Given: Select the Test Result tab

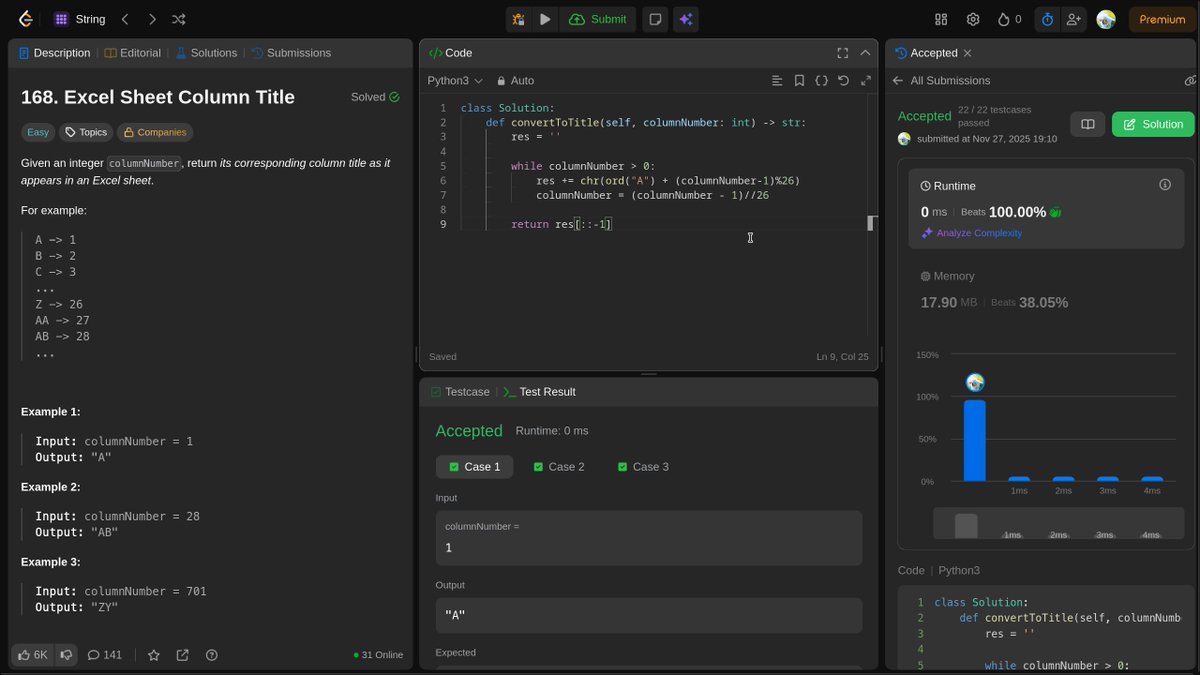Looking at the screenshot, I should [539, 392].
